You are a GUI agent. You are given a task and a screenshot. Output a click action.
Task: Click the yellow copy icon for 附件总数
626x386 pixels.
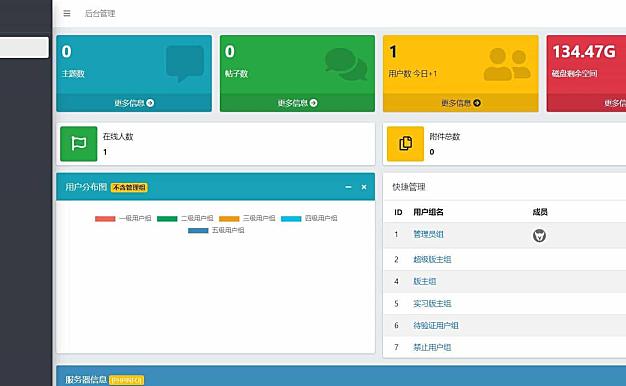[x=406, y=144]
